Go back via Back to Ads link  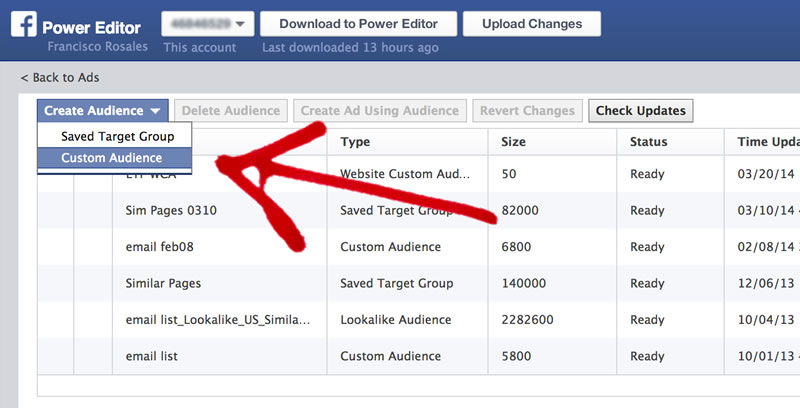60,78
